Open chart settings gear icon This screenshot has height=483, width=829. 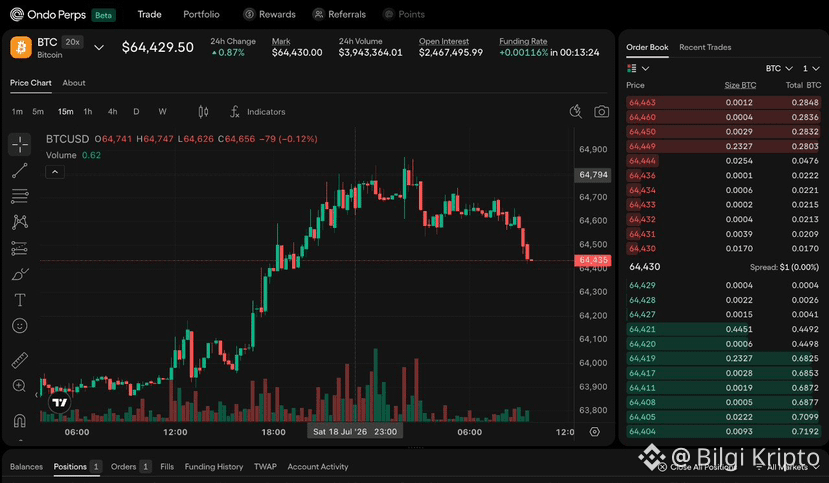pos(595,432)
